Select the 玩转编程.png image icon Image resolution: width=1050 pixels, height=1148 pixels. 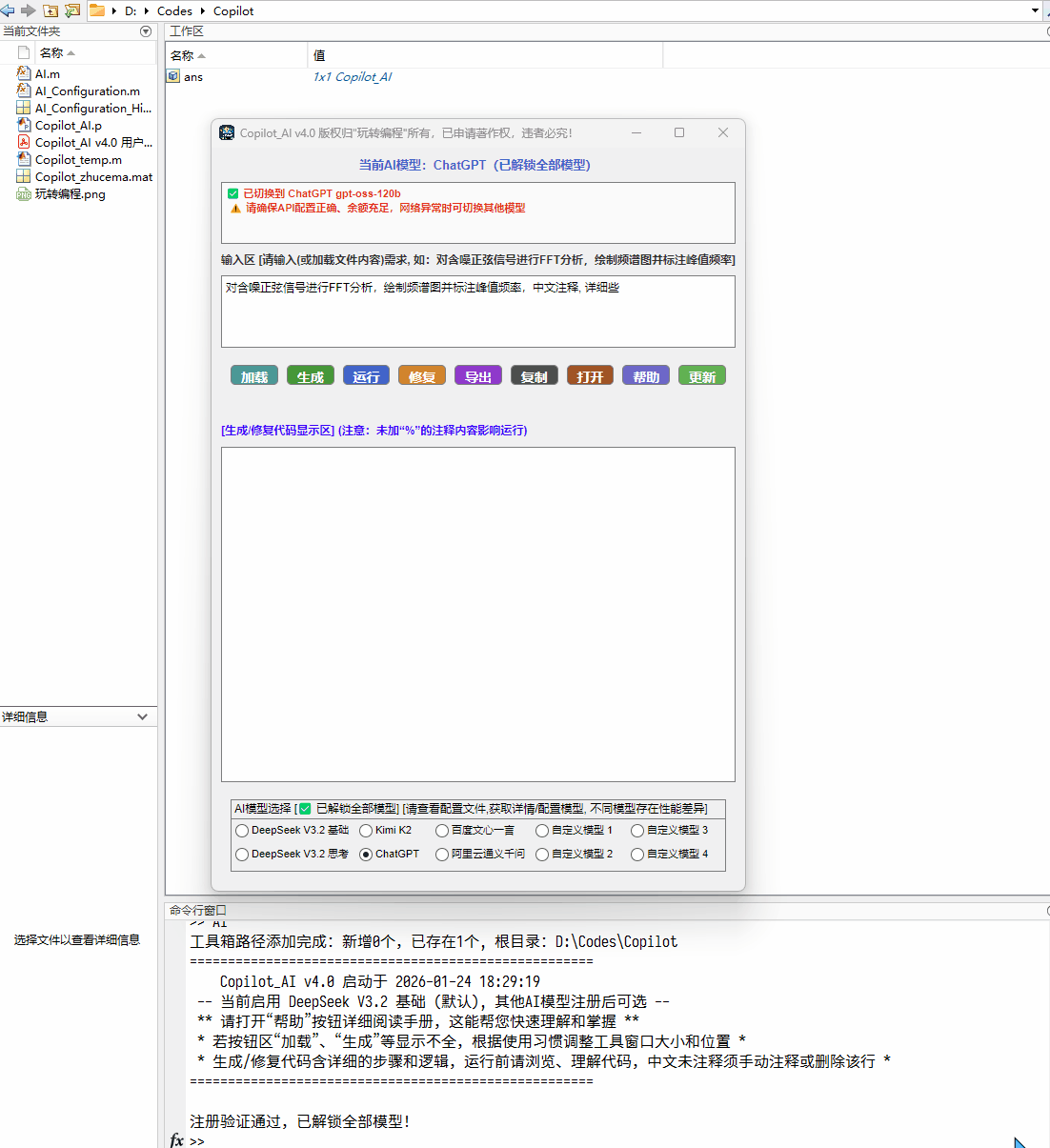[x=24, y=193]
